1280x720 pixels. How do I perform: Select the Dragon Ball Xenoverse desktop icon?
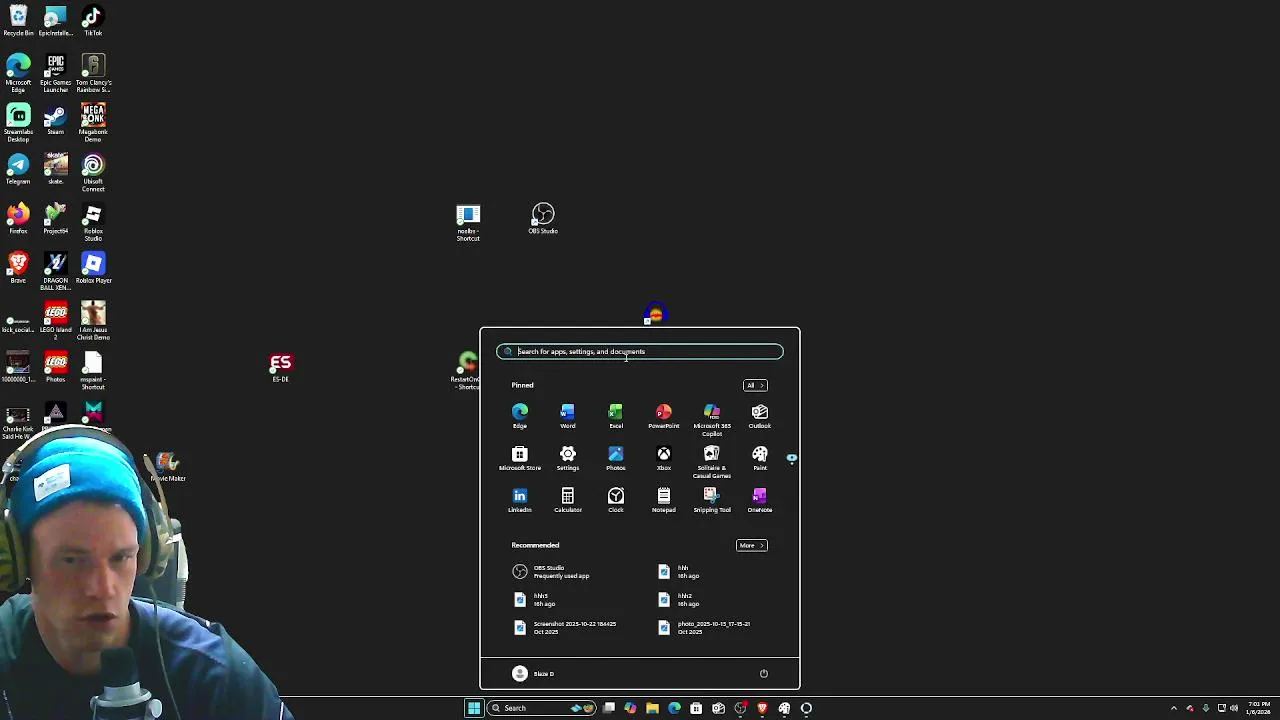(x=56, y=271)
